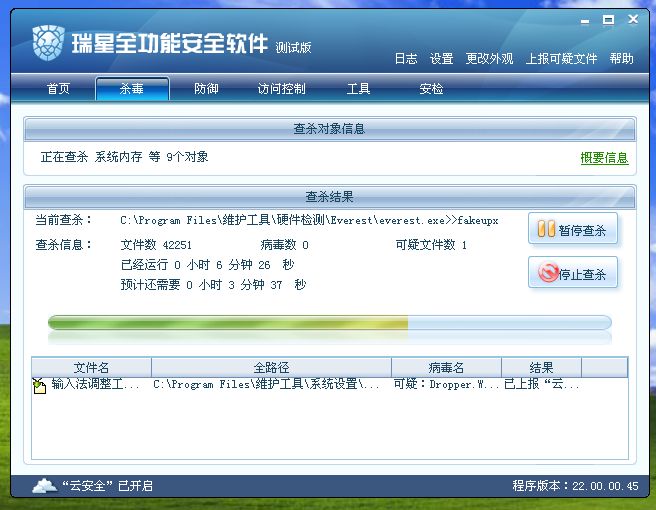This screenshot has height=510, width=656.
Task: Click the 预计还需要 remaining time text
Action: [x=213, y=285]
